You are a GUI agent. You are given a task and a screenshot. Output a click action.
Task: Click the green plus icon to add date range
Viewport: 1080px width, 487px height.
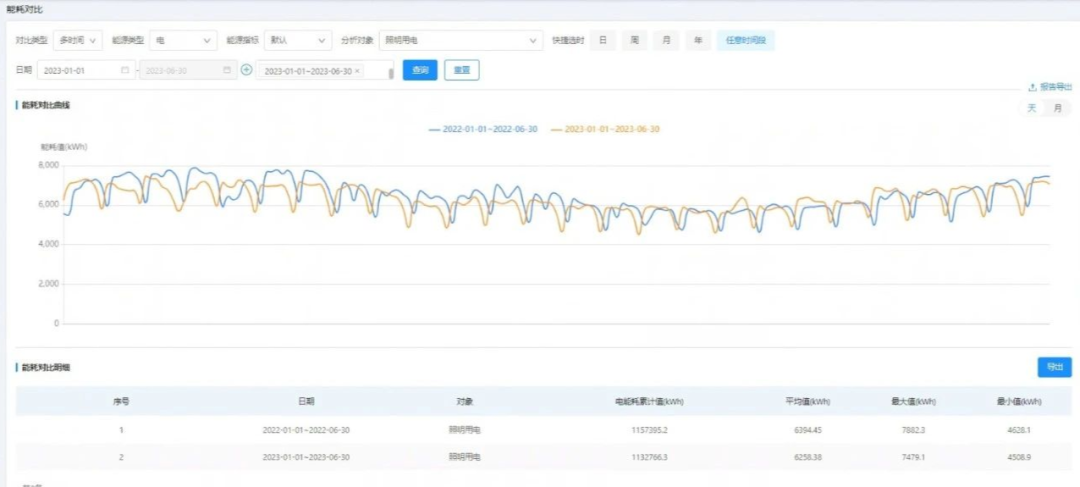(x=246, y=70)
